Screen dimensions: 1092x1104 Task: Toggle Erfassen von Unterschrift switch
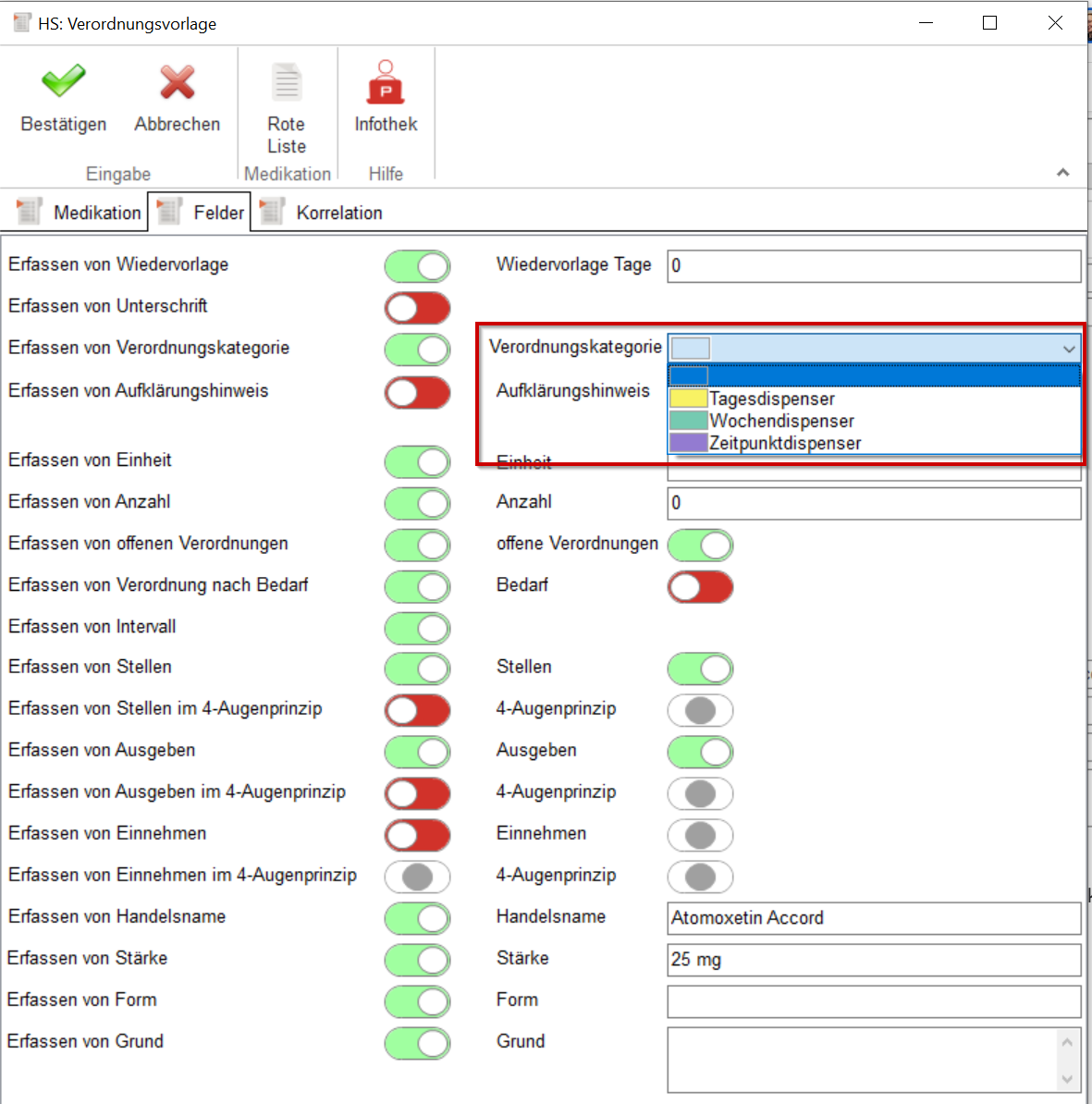(x=417, y=308)
